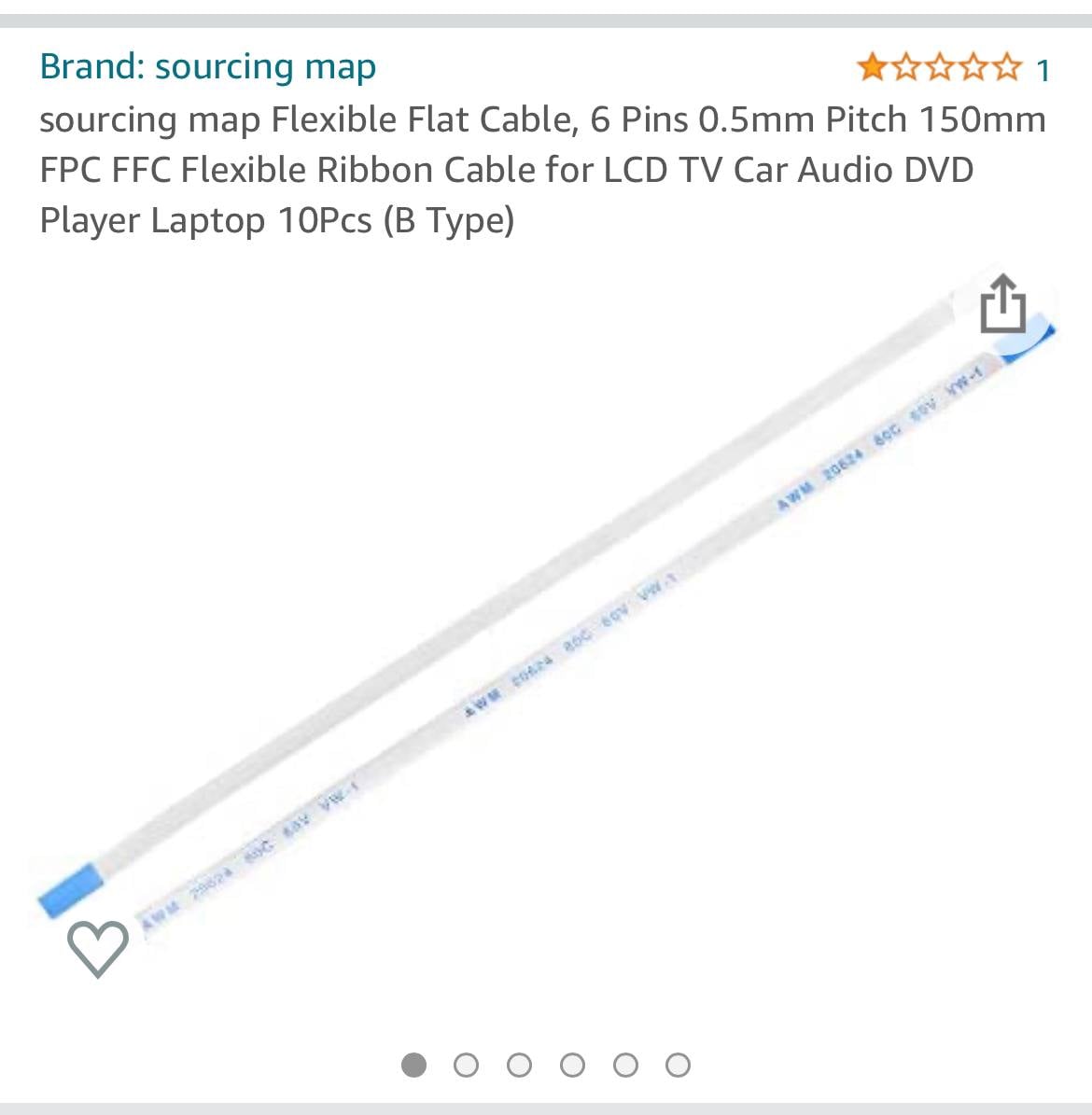This screenshot has width=1092, height=1115.
Task: Click the blue connector tip at lower-left cable end
Action: [70, 890]
